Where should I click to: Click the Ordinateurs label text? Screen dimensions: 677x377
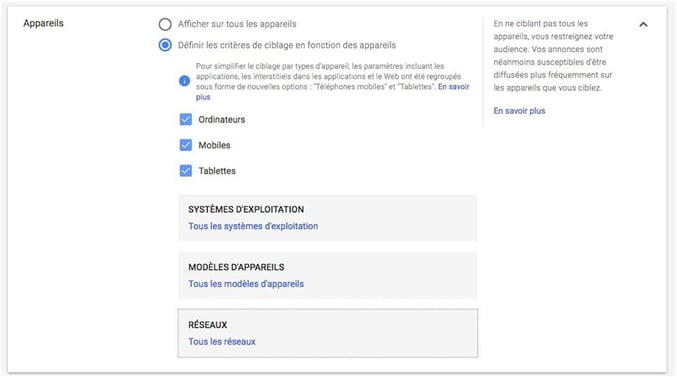(221, 120)
